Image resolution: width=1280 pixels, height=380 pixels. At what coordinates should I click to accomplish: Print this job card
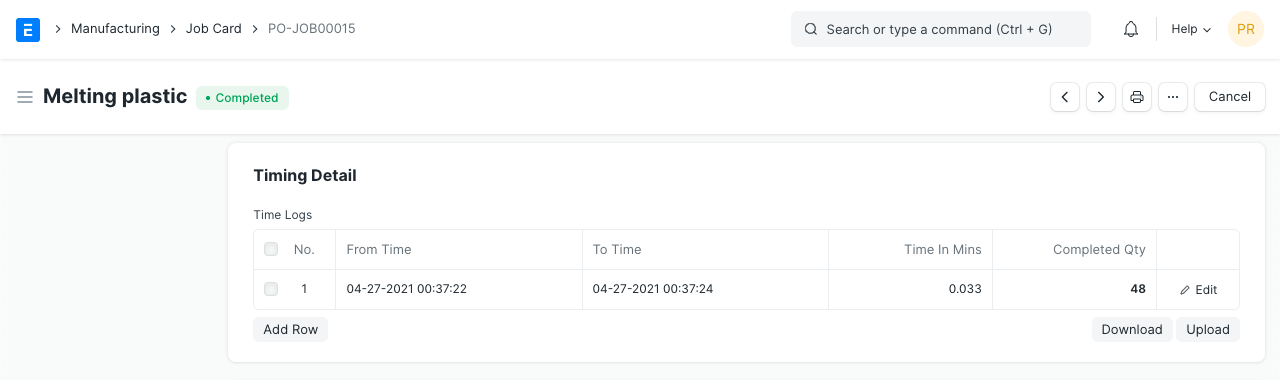click(x=1137, y=97)
